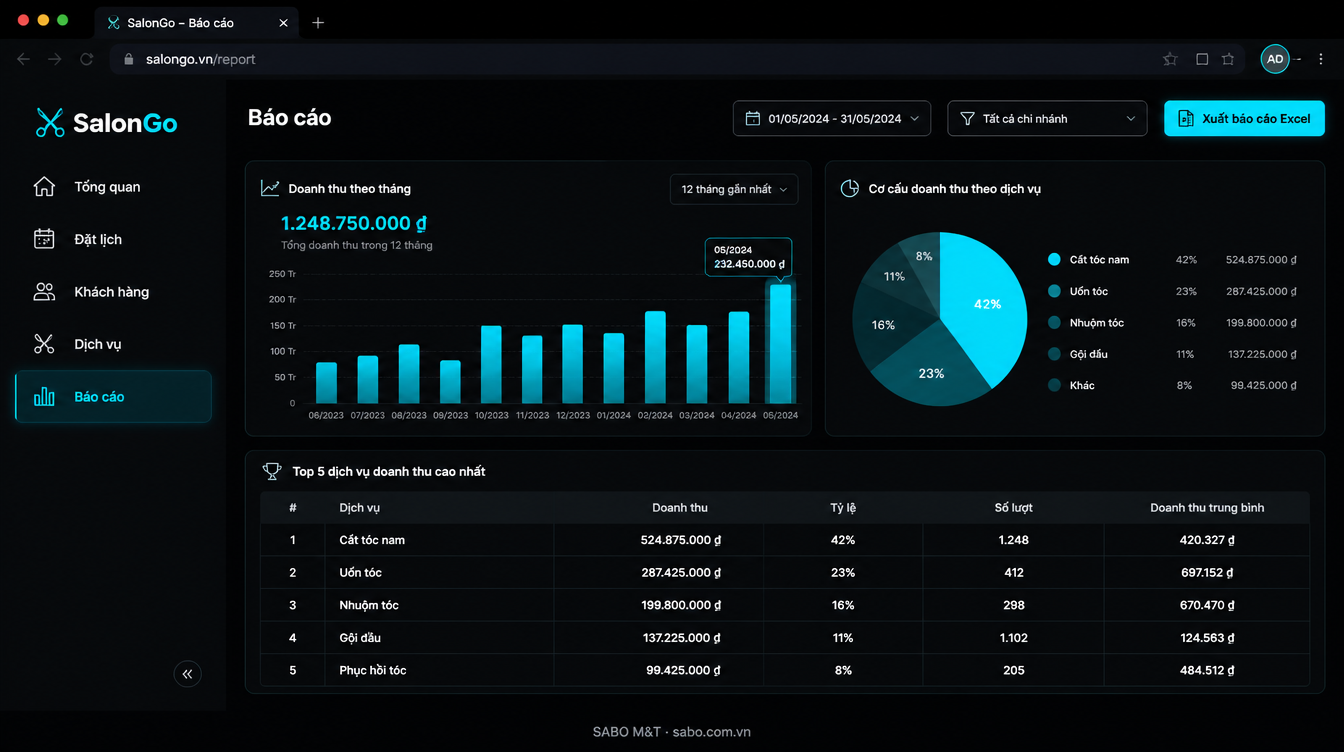Click the Cắt tóc nam table row name

[372, 540]
